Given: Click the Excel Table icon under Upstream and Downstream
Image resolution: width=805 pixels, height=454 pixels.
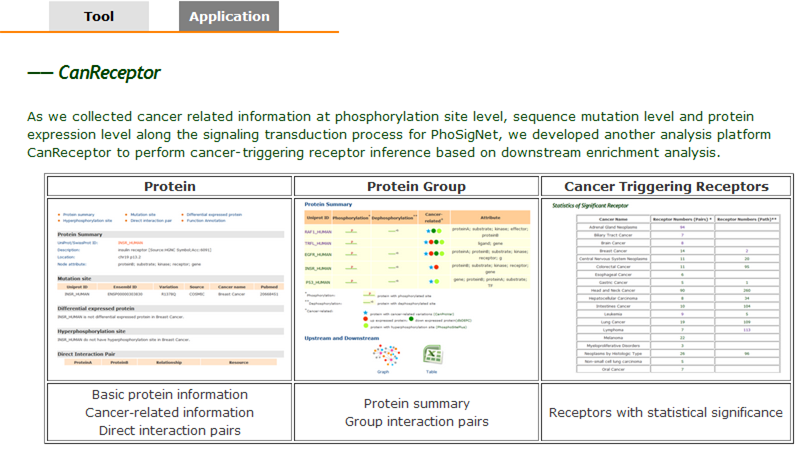Looking at the screenshot, I should [x=432, y=355].
